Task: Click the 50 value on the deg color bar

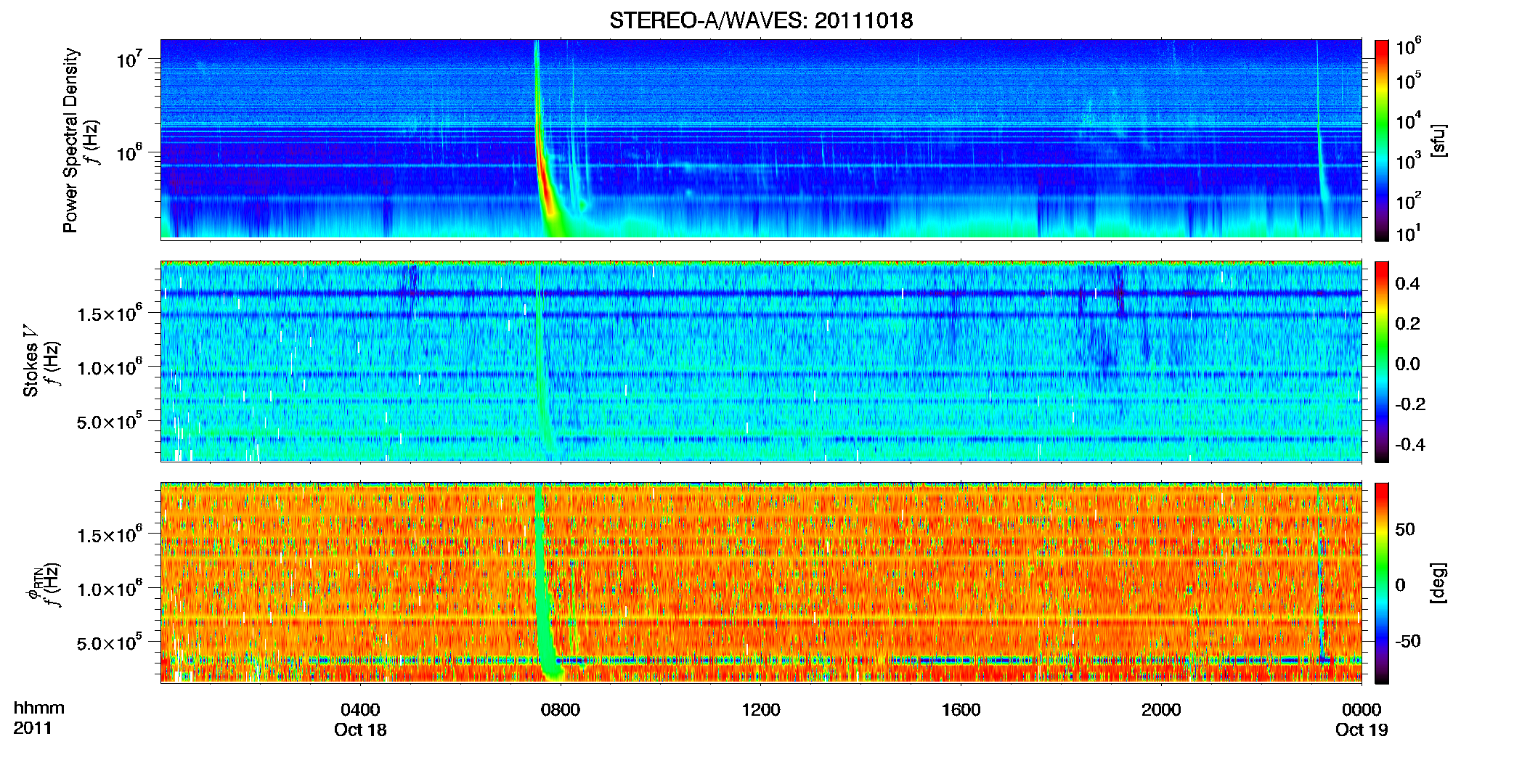Action: (x=1405, y=529)
